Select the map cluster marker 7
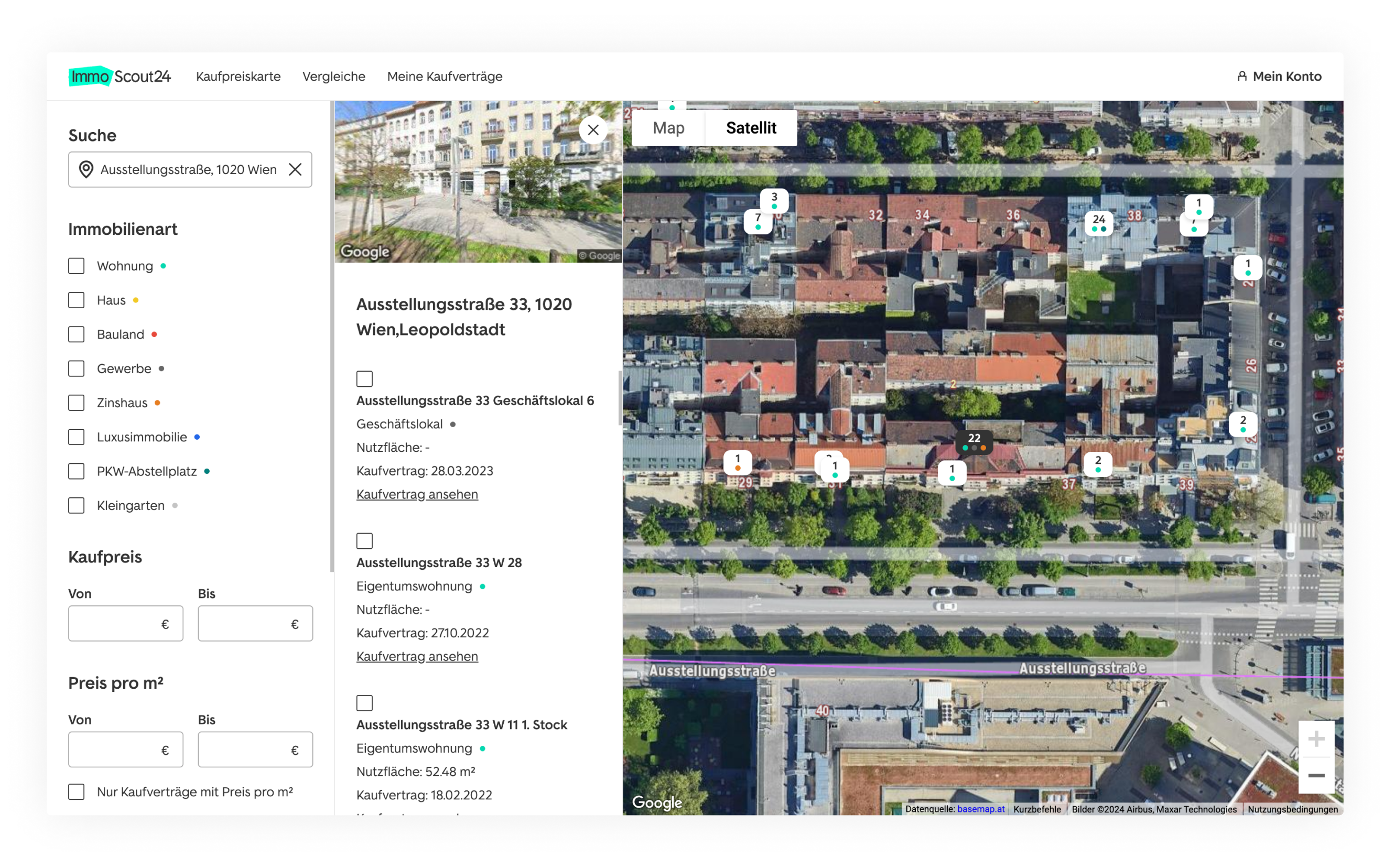This screenshot has width=1396, height=868. 757,221
